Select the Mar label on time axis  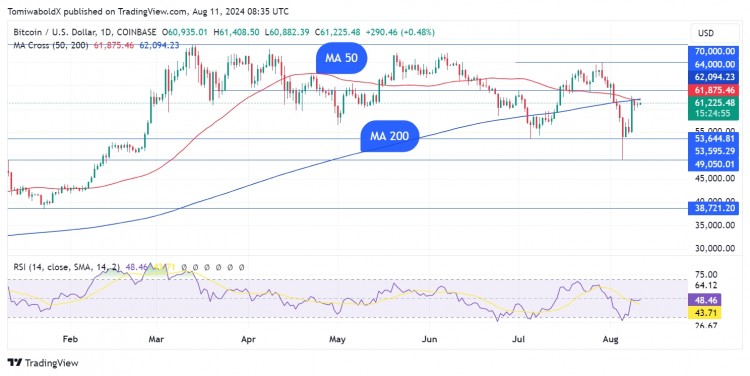click(156, 339)
